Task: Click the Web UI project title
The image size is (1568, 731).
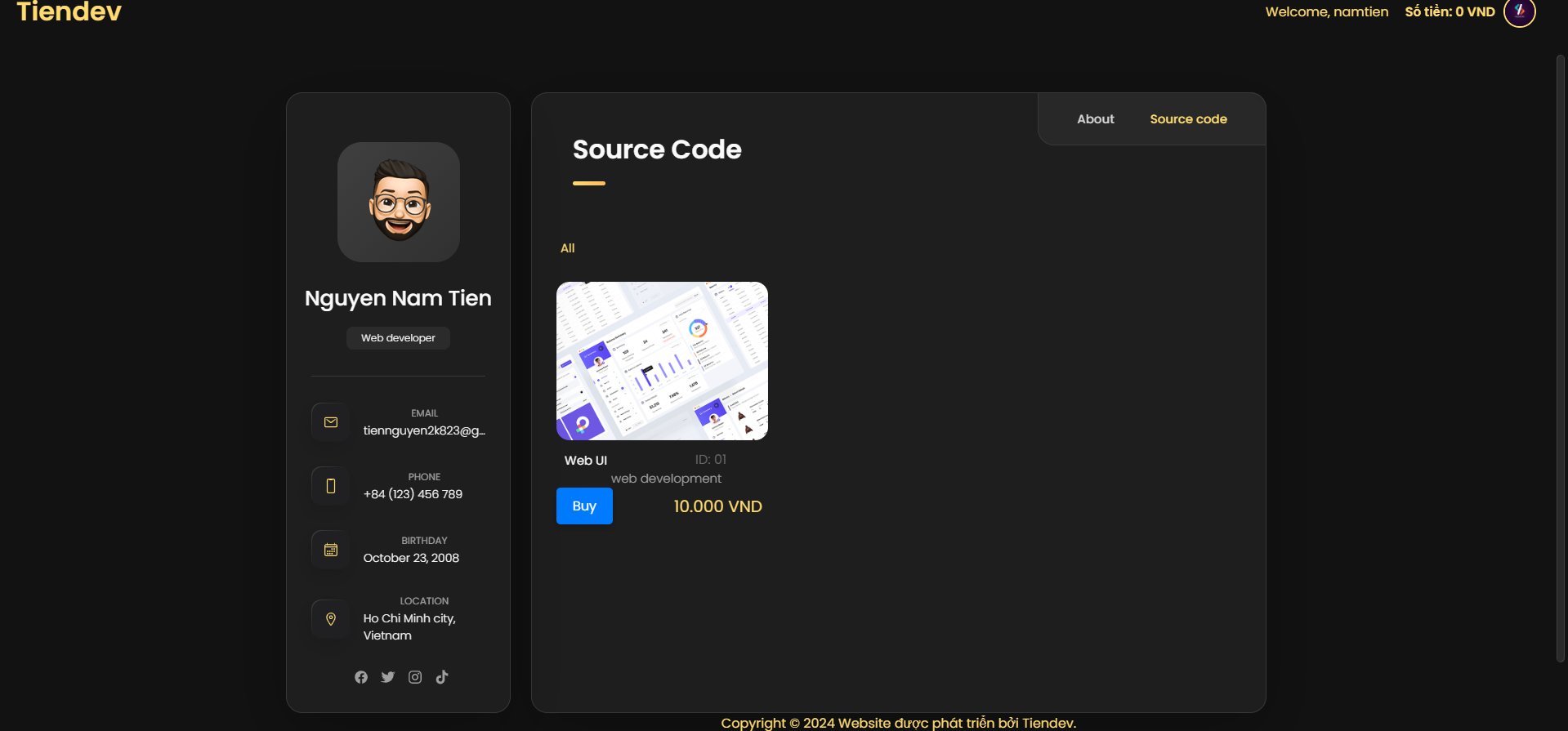Action: click(586, 461)
